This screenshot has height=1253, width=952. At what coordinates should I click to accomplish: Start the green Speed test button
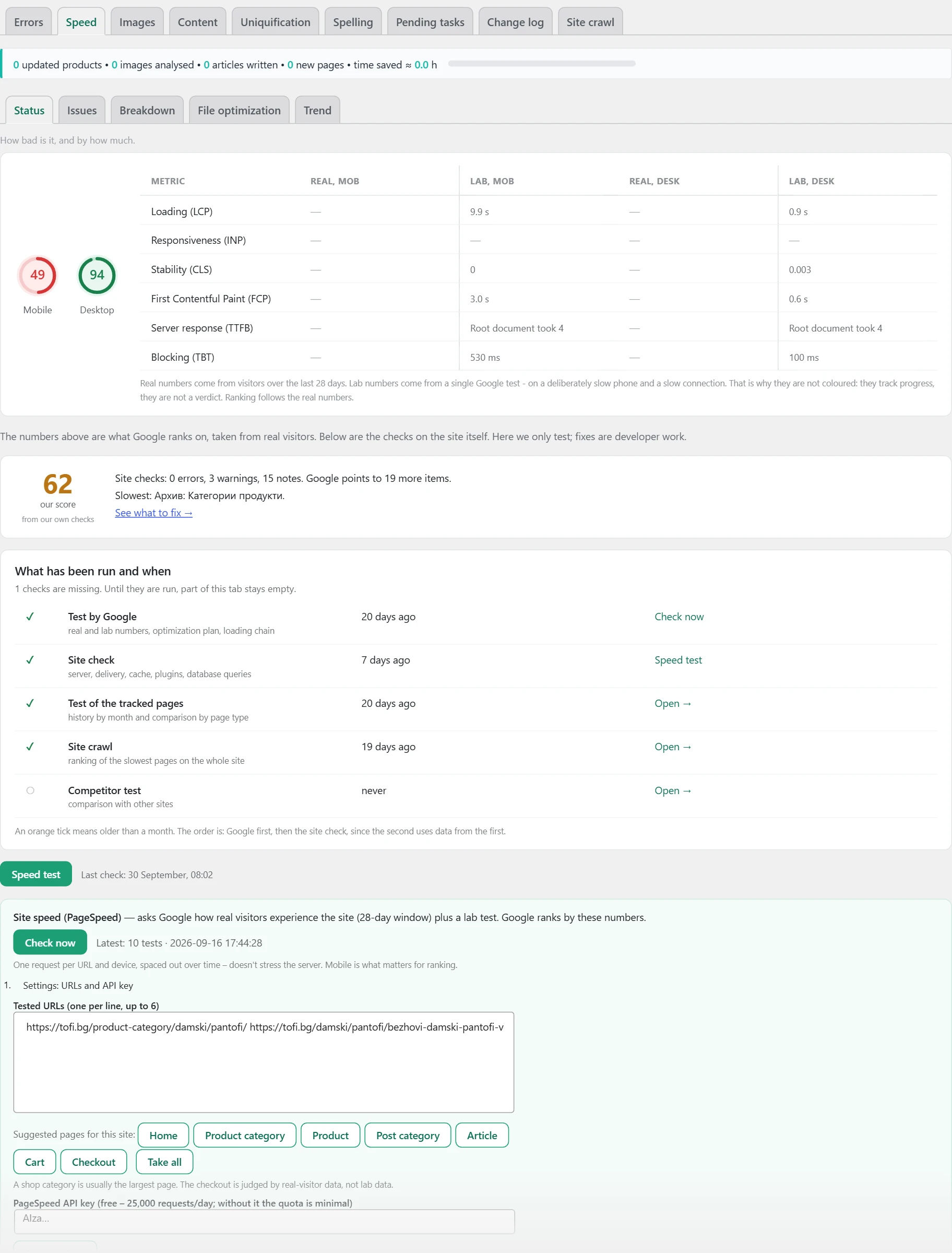coord(35,874)
